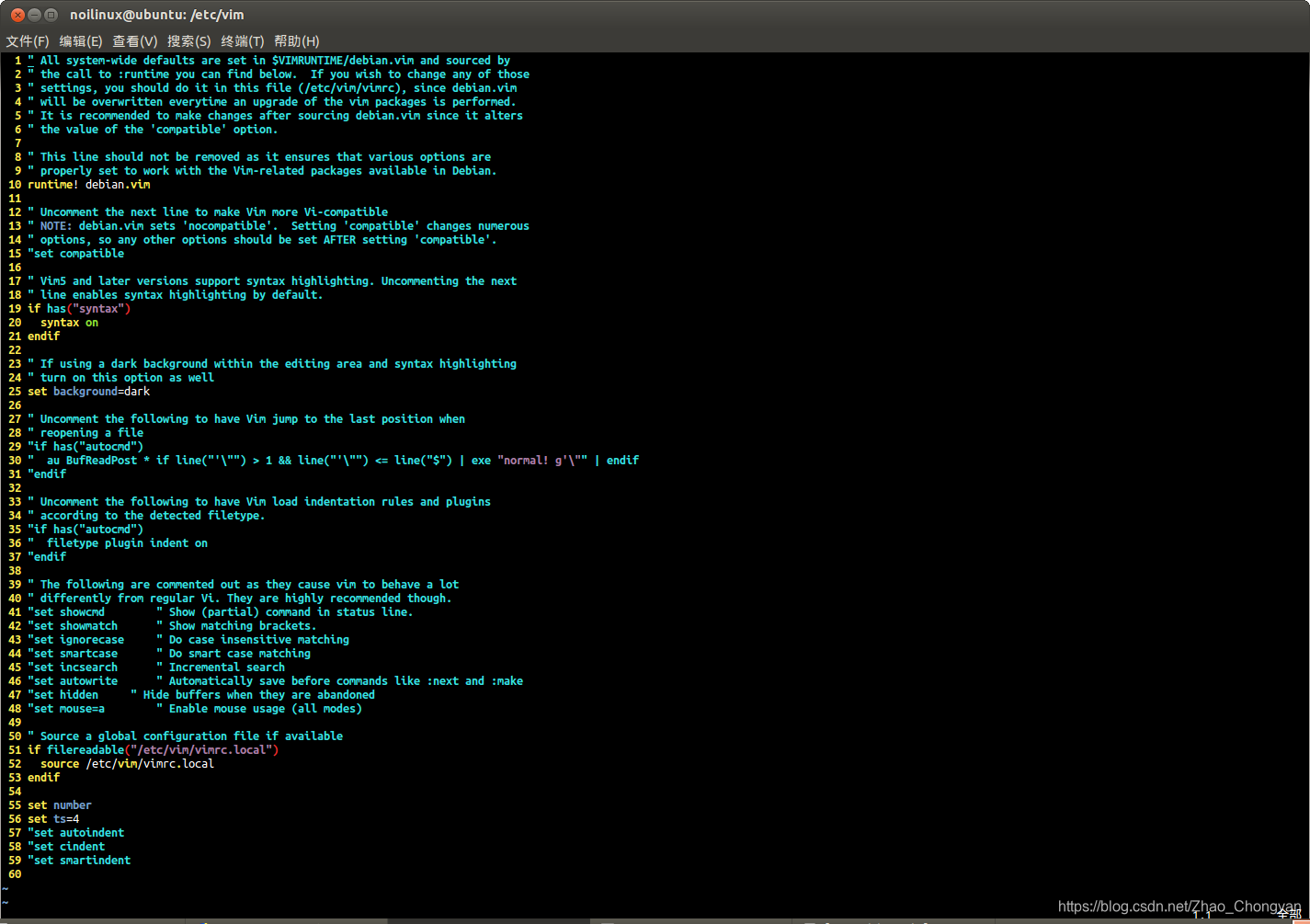Click 'Vim5 and later versions' comment line

point(272,281)
